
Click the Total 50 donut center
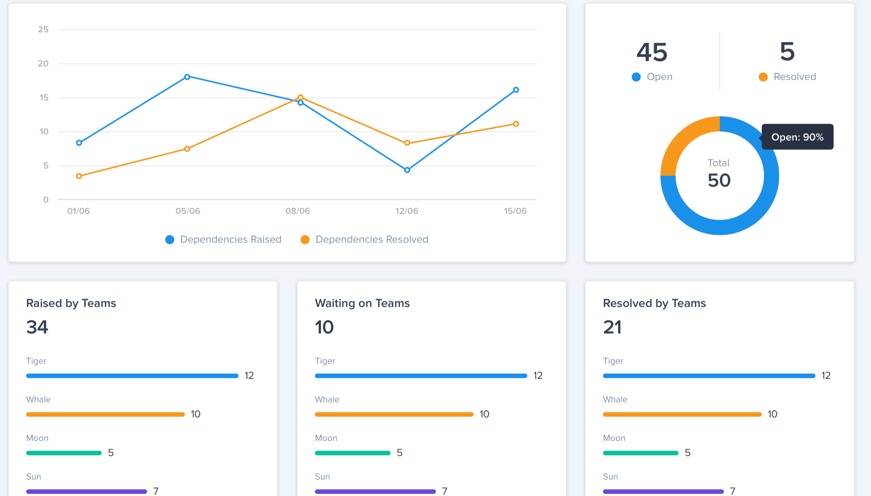coord(719,174)
